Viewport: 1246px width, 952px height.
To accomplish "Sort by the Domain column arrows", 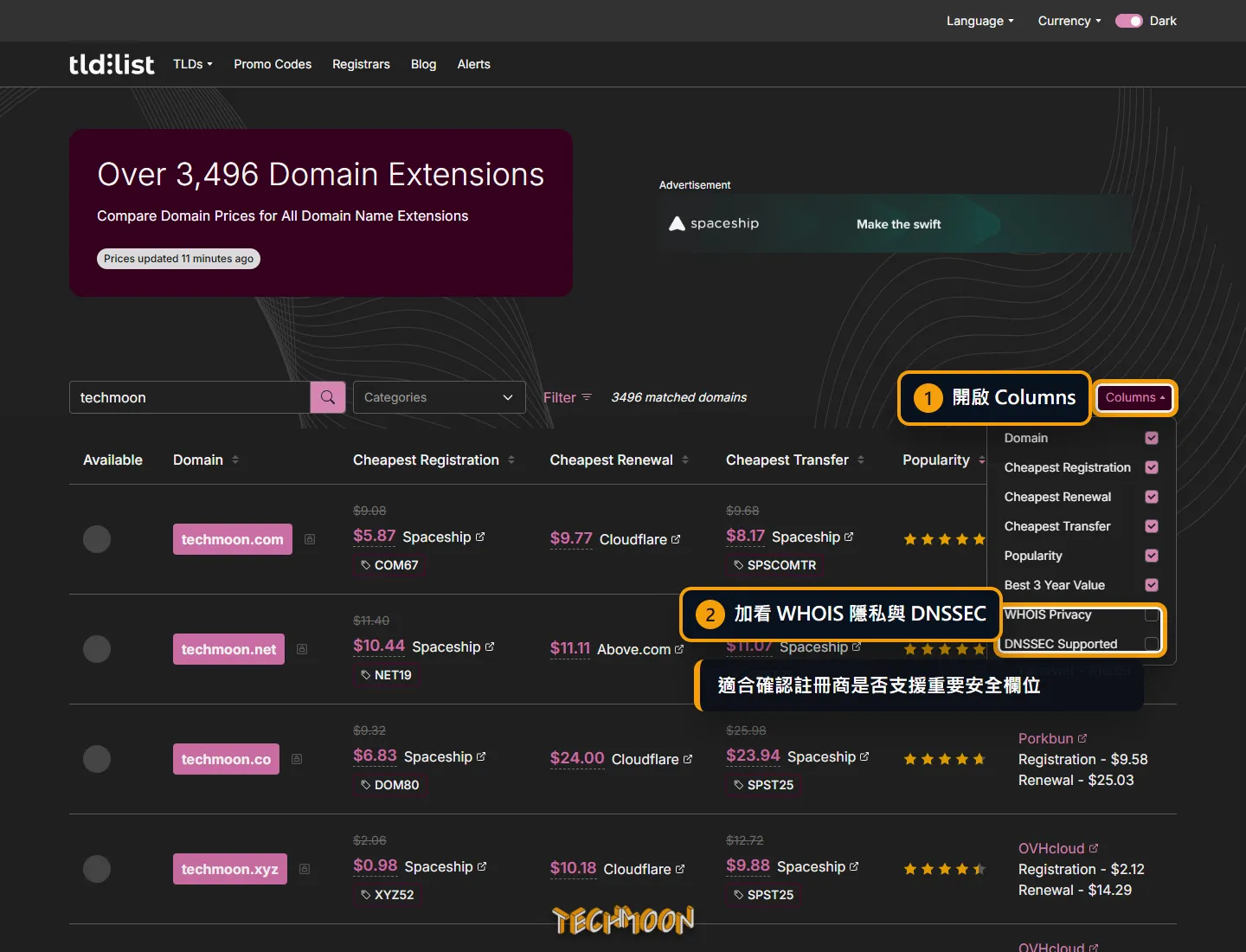I will click(x=235, y=460).
